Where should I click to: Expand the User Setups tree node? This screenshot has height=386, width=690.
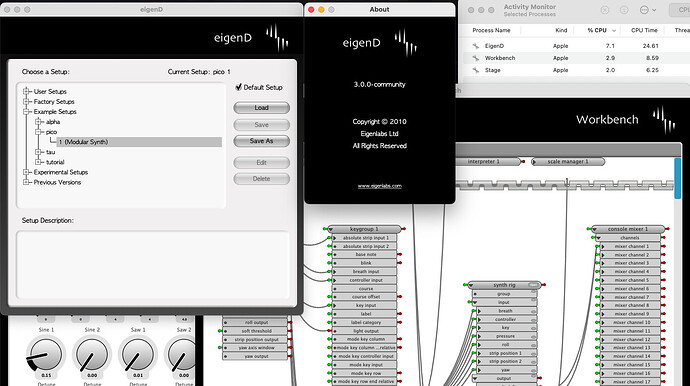point(26,91)
